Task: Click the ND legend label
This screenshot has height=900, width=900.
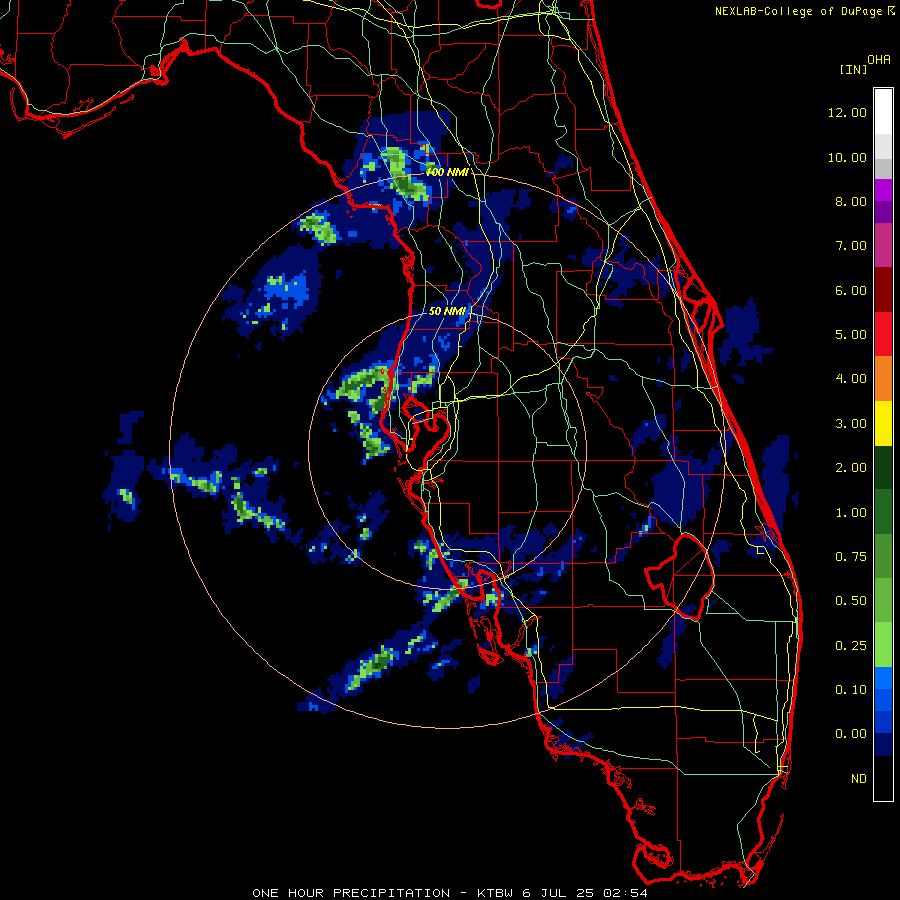Action: coord(859,779)
